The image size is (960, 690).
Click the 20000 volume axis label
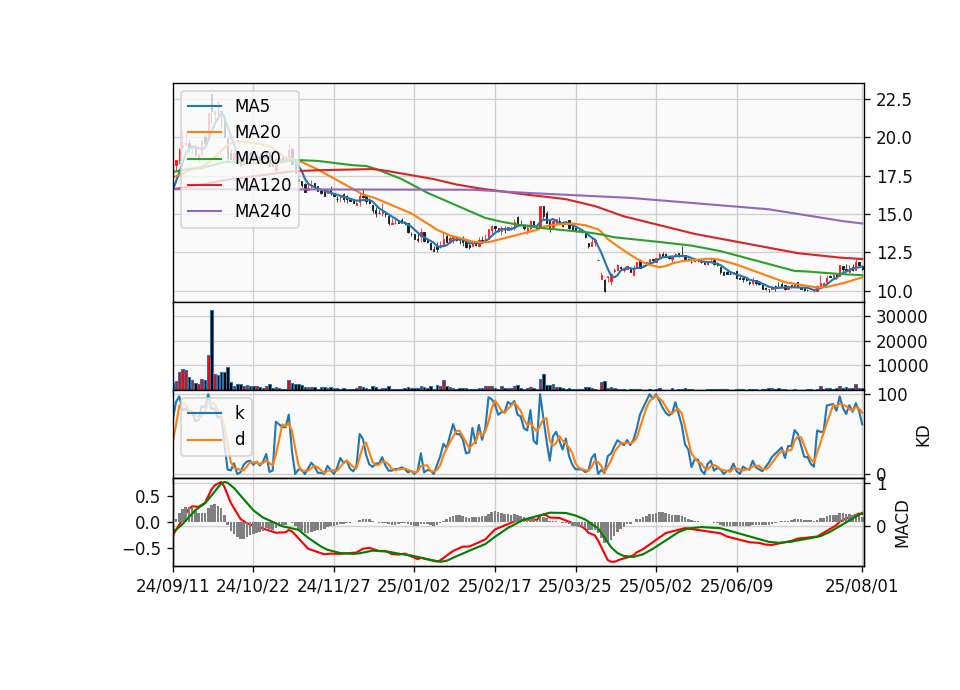coord(902,342)
